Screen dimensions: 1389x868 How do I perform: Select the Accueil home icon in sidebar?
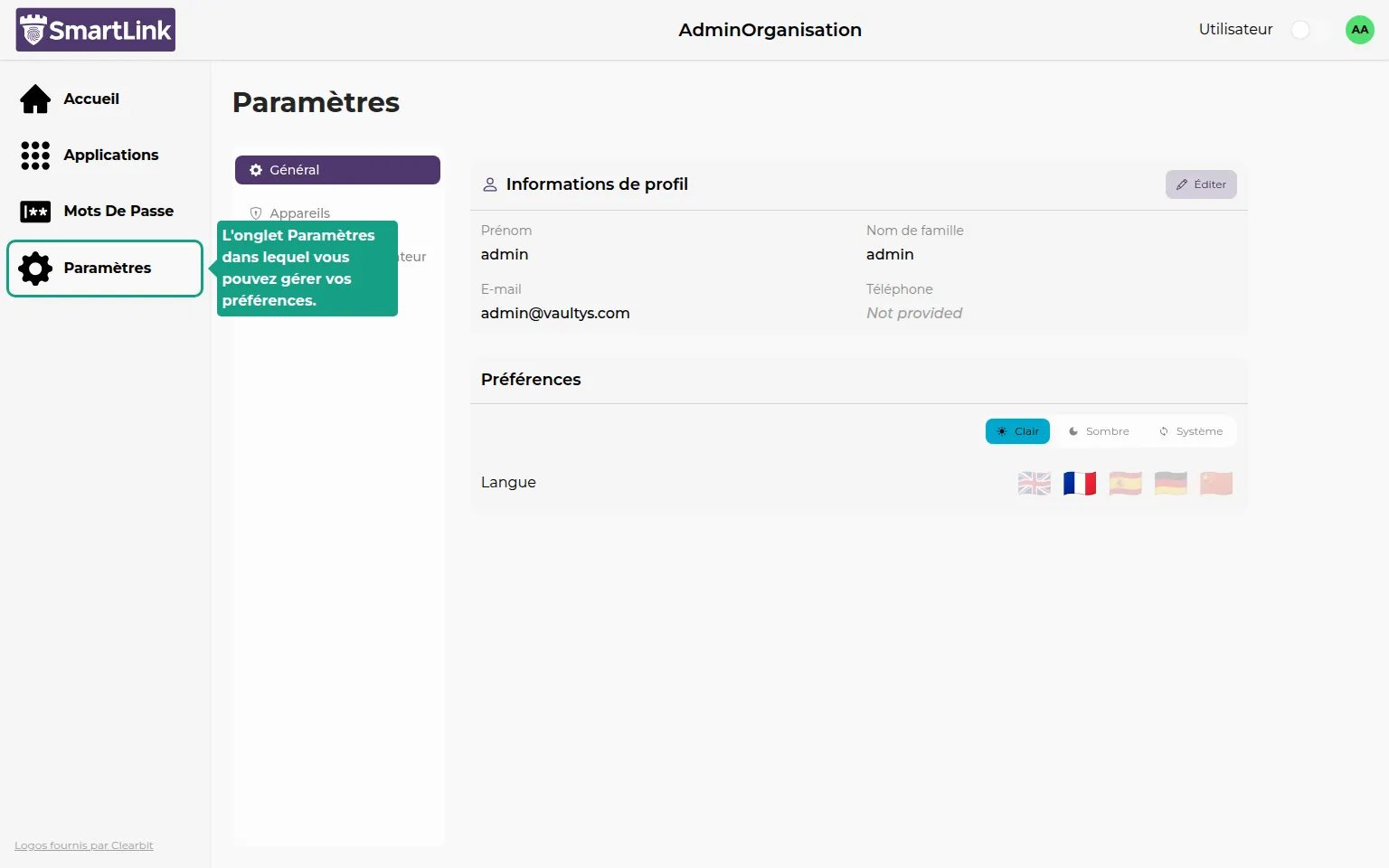(34, 99)
